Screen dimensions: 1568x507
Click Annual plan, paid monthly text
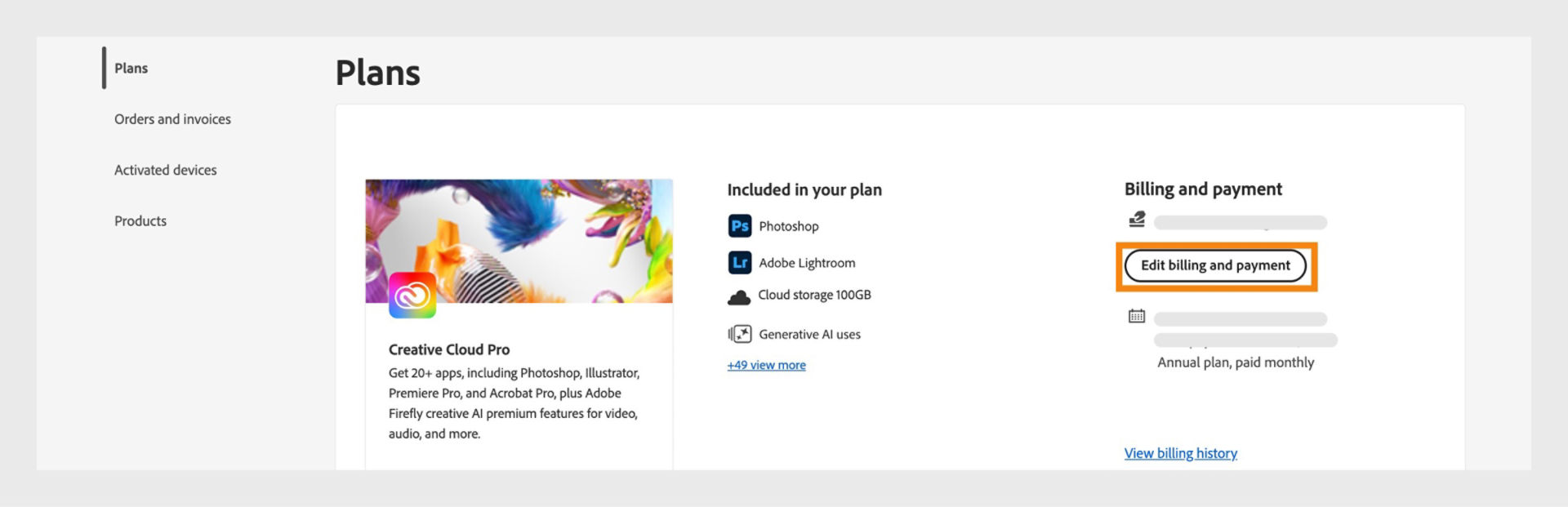point(1236,362)
